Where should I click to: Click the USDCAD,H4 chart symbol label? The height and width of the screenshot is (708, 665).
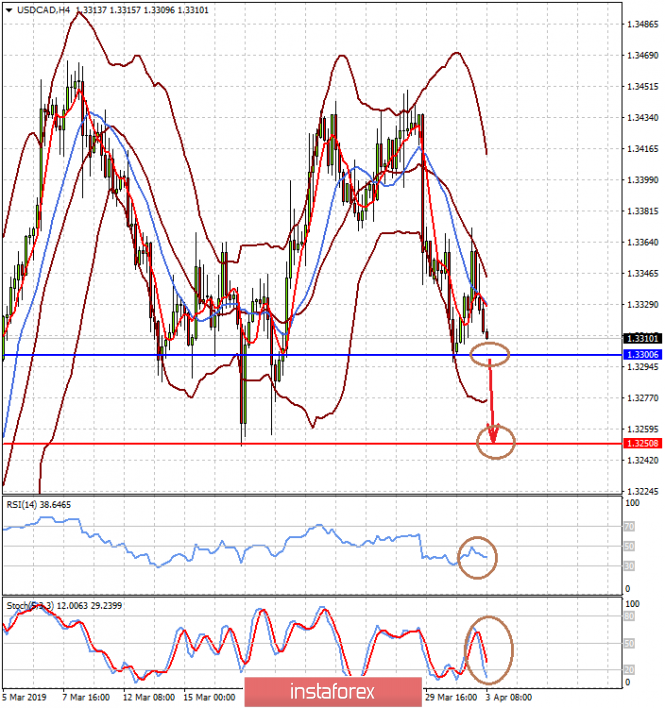coord(43,9)
